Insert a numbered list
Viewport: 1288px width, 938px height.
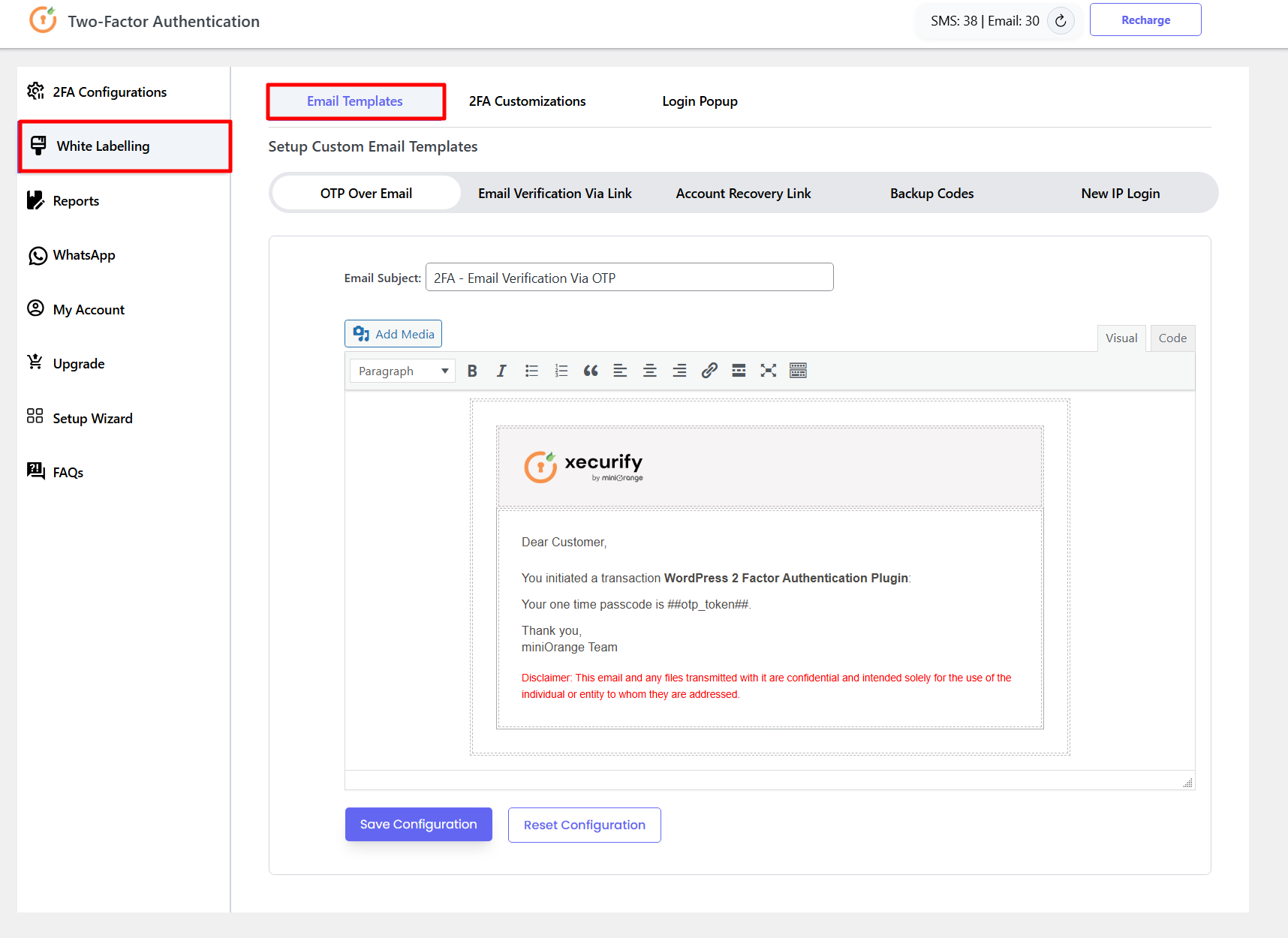561,371
